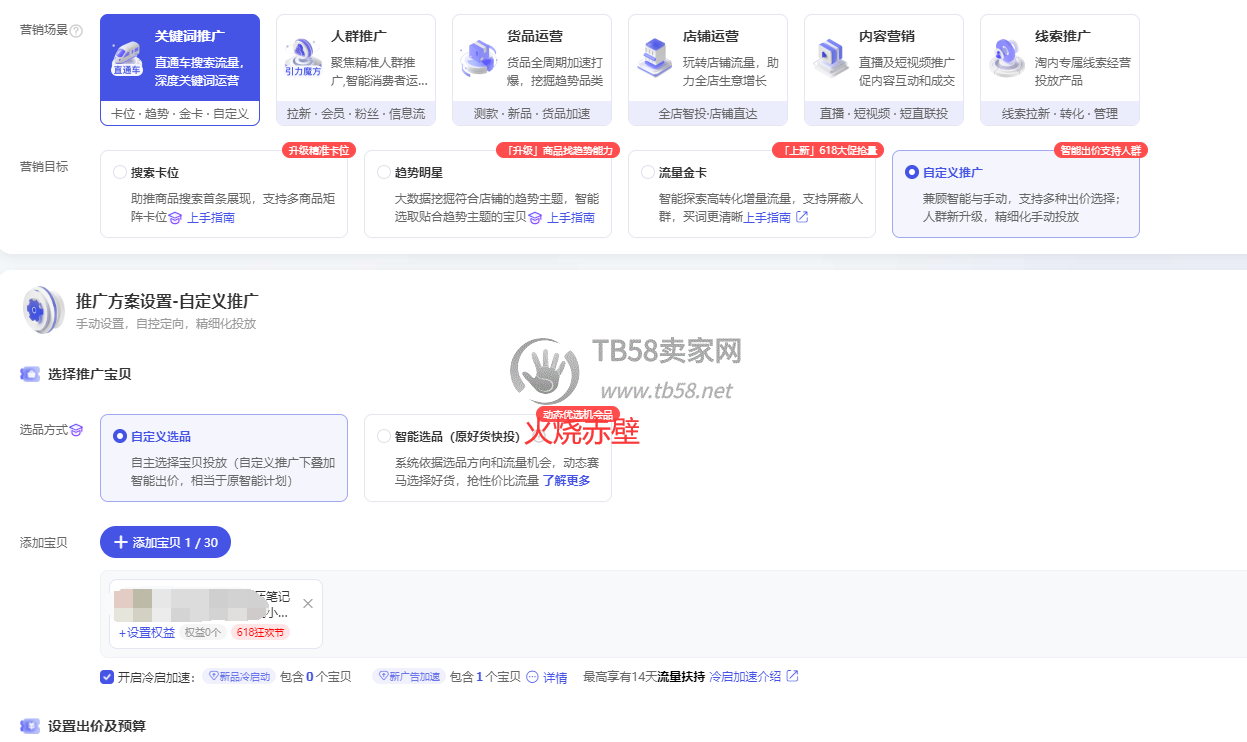The image size is (1247, 742).
Task: Click the 店铺运营 building icon
Action: (655, 58)
